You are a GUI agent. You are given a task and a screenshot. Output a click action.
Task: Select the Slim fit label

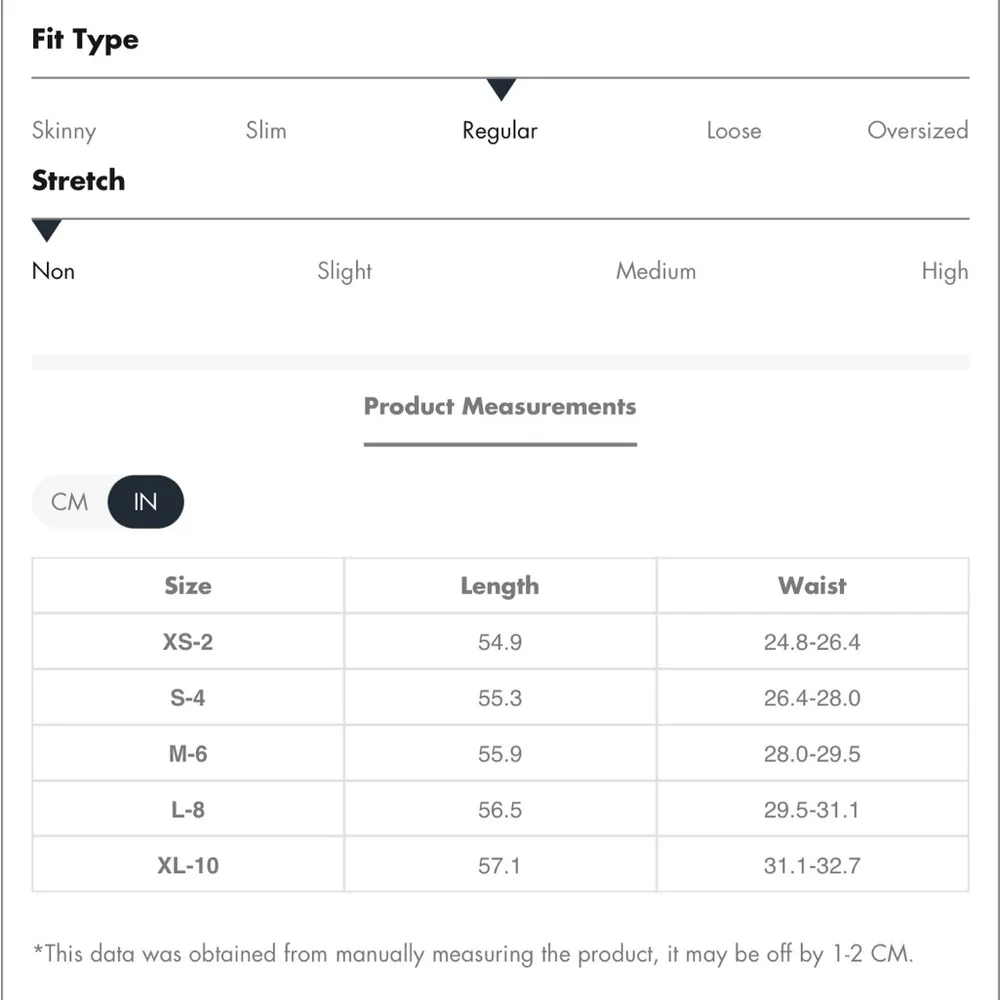pos(266,131)
